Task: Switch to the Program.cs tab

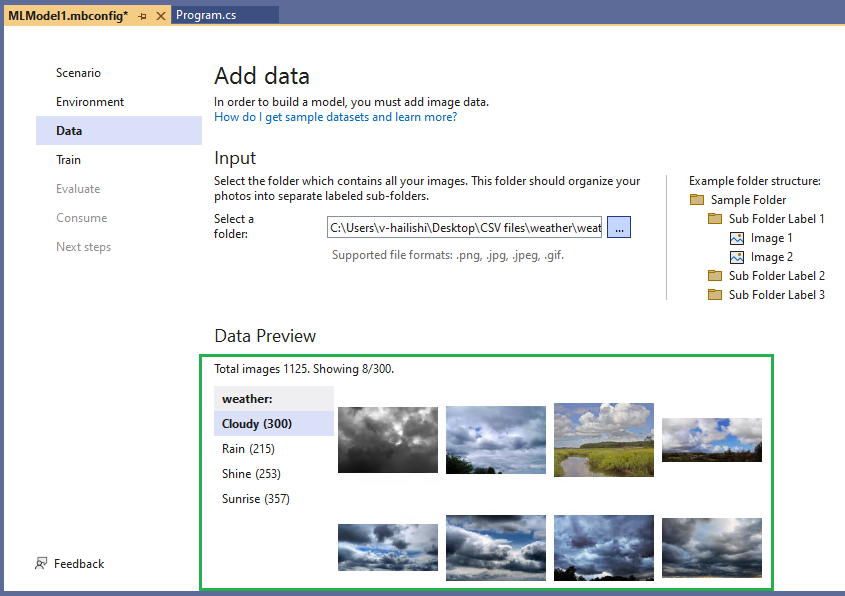Action: pos(229,15)
